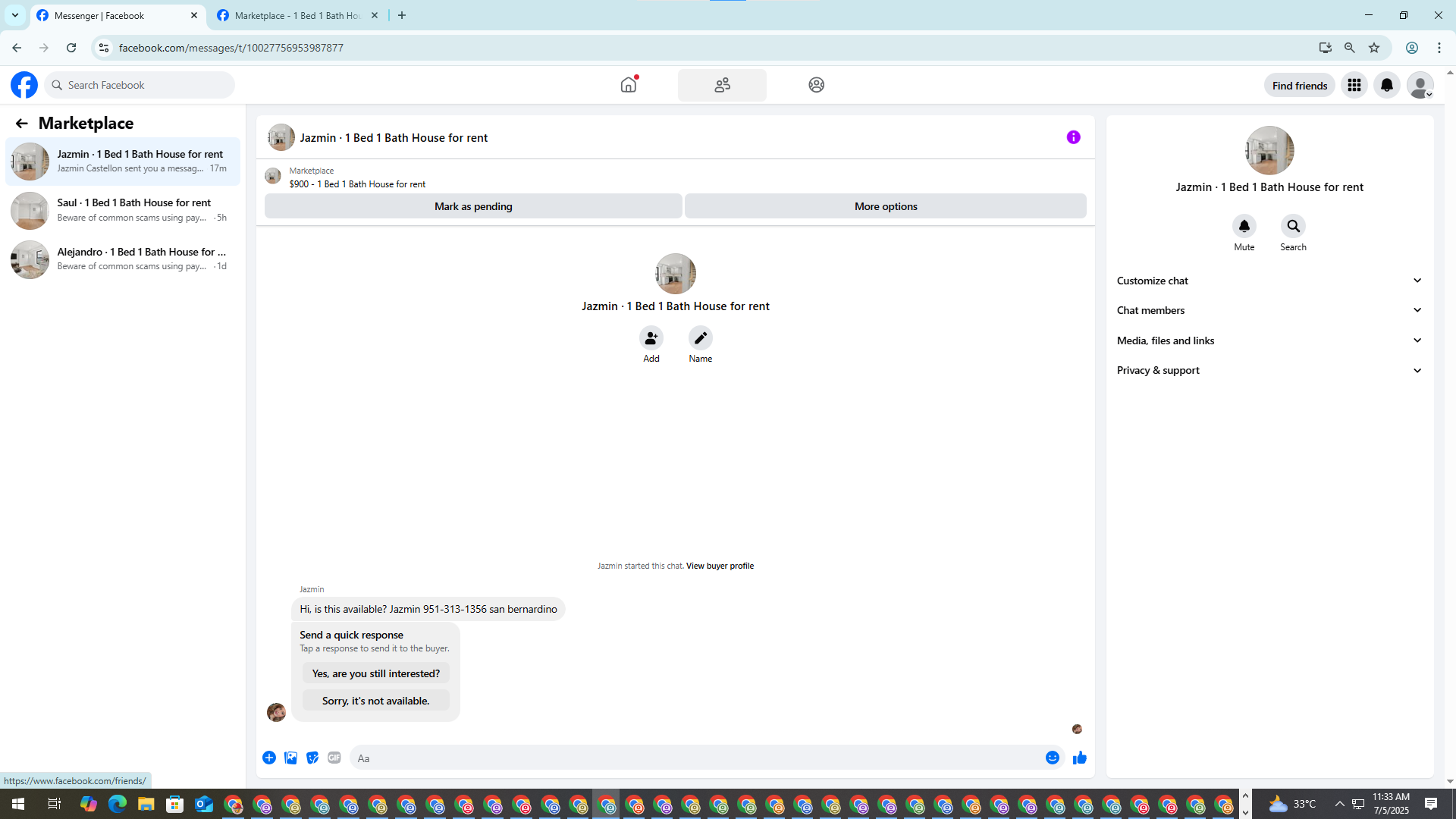Toggle the Mute notifications bell
The width and height of the screenshot is (1456, 819).
[x=1244, y=226]
